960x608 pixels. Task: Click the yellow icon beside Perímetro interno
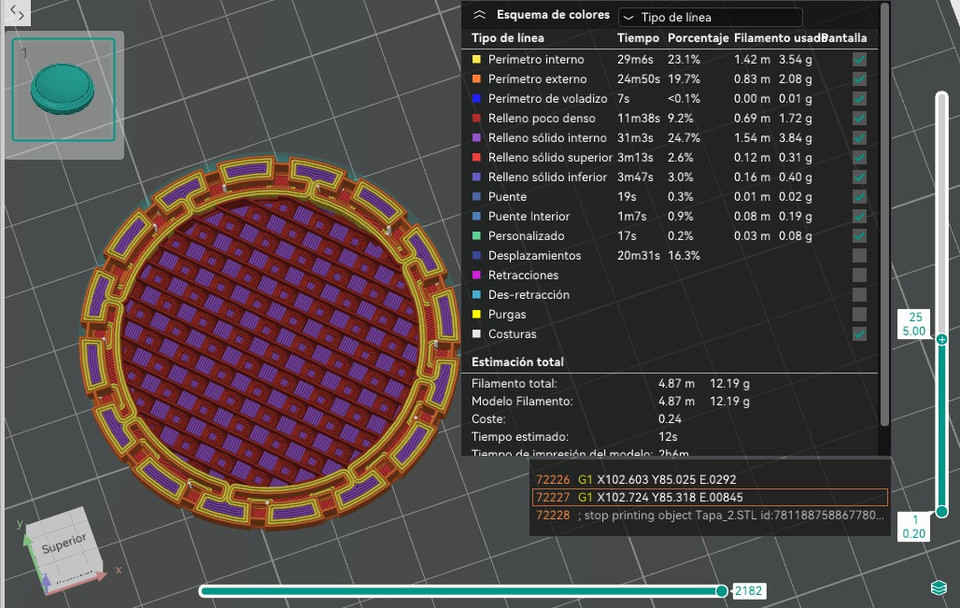point(477,59)
